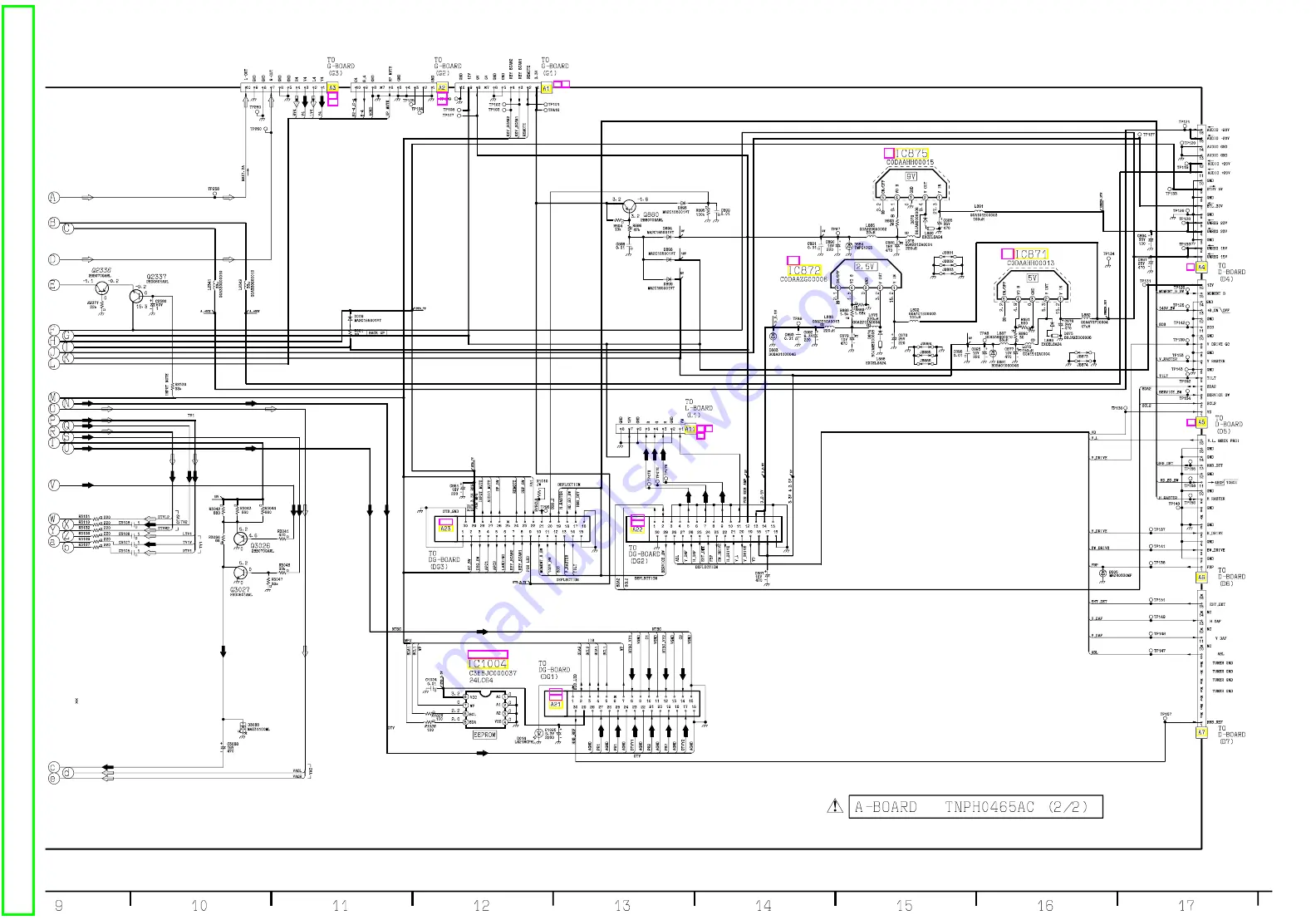Image resolution: width=1316 pixels, height=920 pixels.
Task: Click connector label A22
Action: (637, 529)
